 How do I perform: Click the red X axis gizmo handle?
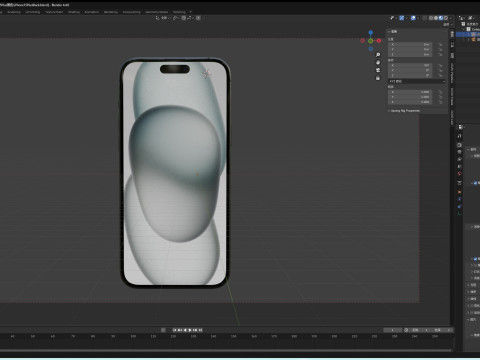(x=379, y=41)
